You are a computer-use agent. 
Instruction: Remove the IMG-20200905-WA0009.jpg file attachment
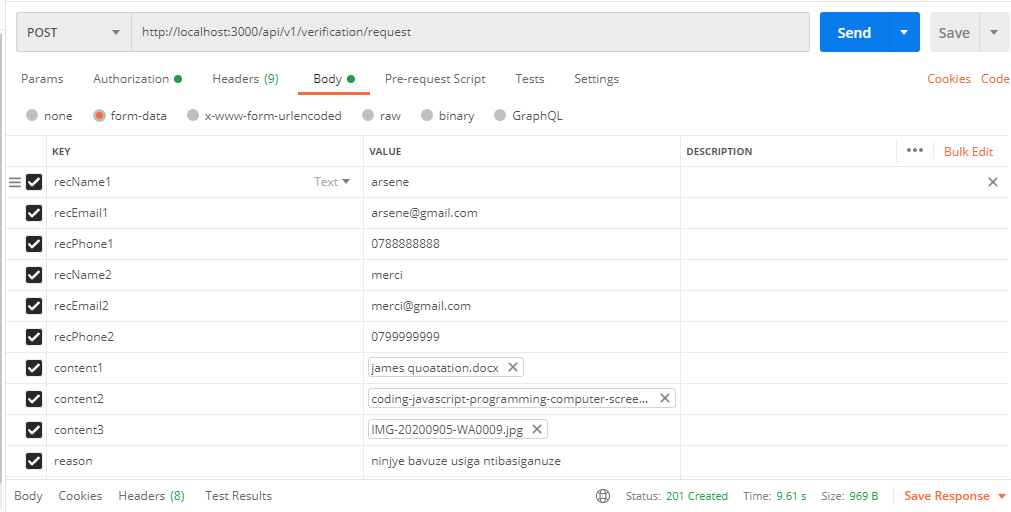(536, 429)
